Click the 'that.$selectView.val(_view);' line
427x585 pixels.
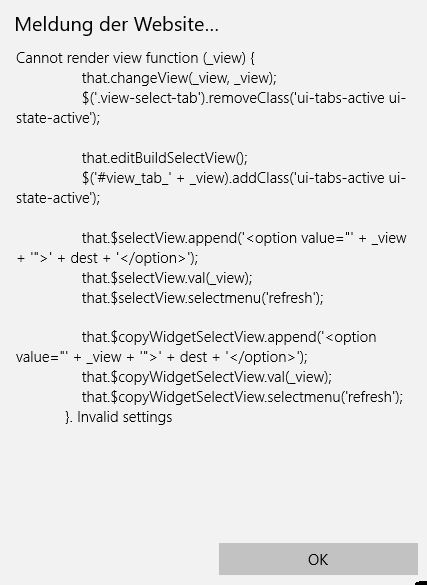pos(167,278)
